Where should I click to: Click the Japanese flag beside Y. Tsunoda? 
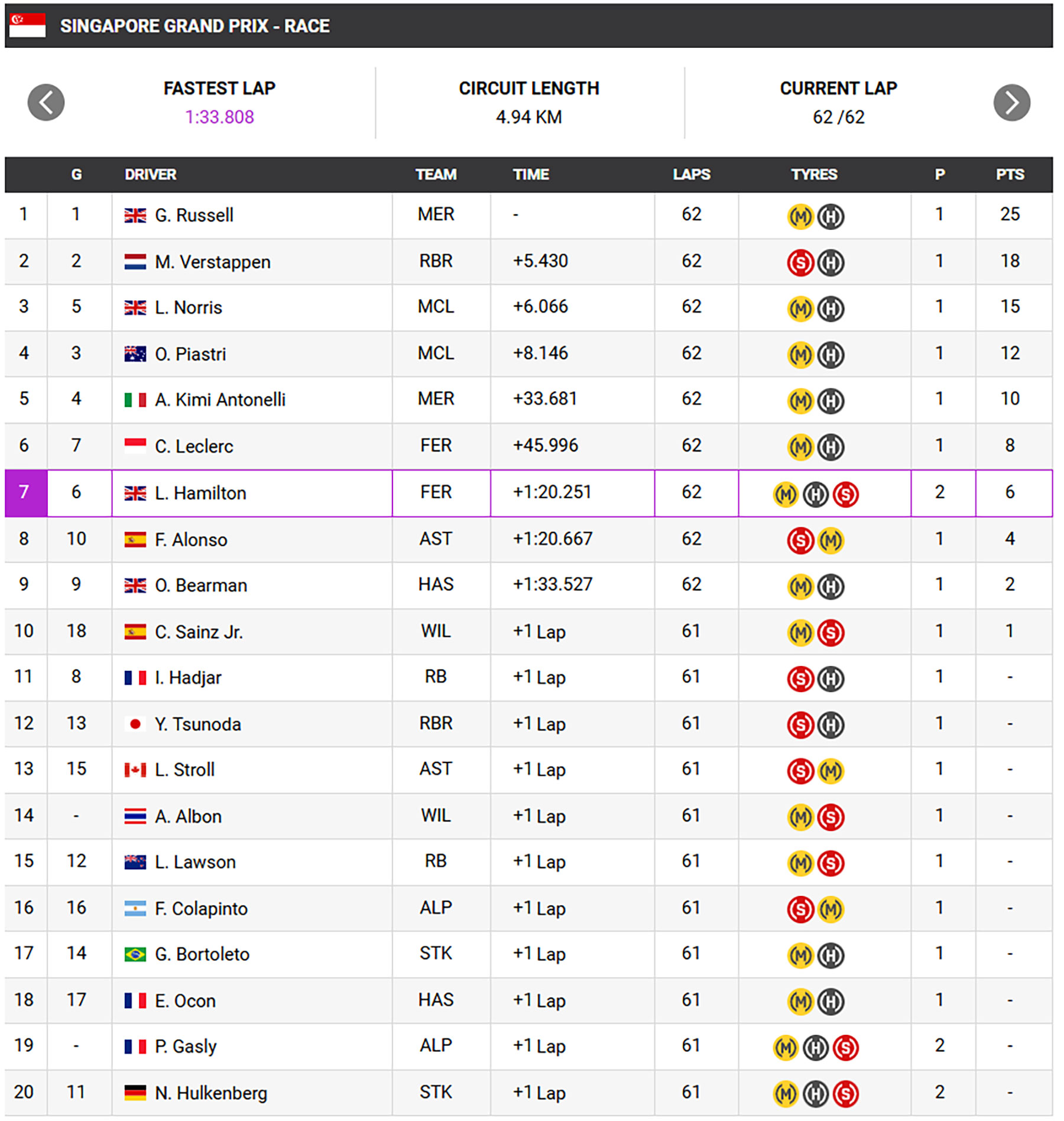pyautogui.click(x=135, y=724)
